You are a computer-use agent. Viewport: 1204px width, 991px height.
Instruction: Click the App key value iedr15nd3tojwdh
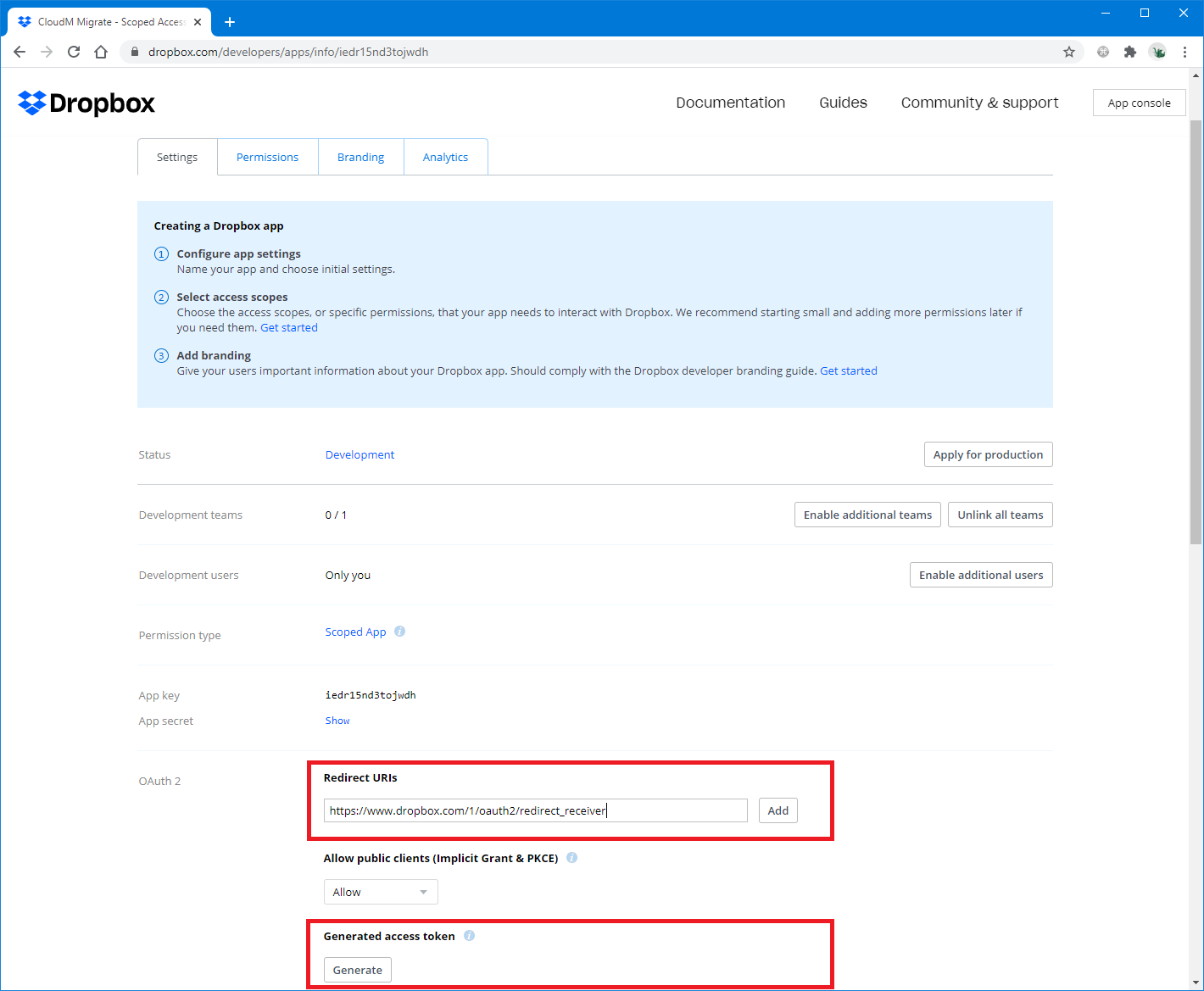(x=371, y=695)
